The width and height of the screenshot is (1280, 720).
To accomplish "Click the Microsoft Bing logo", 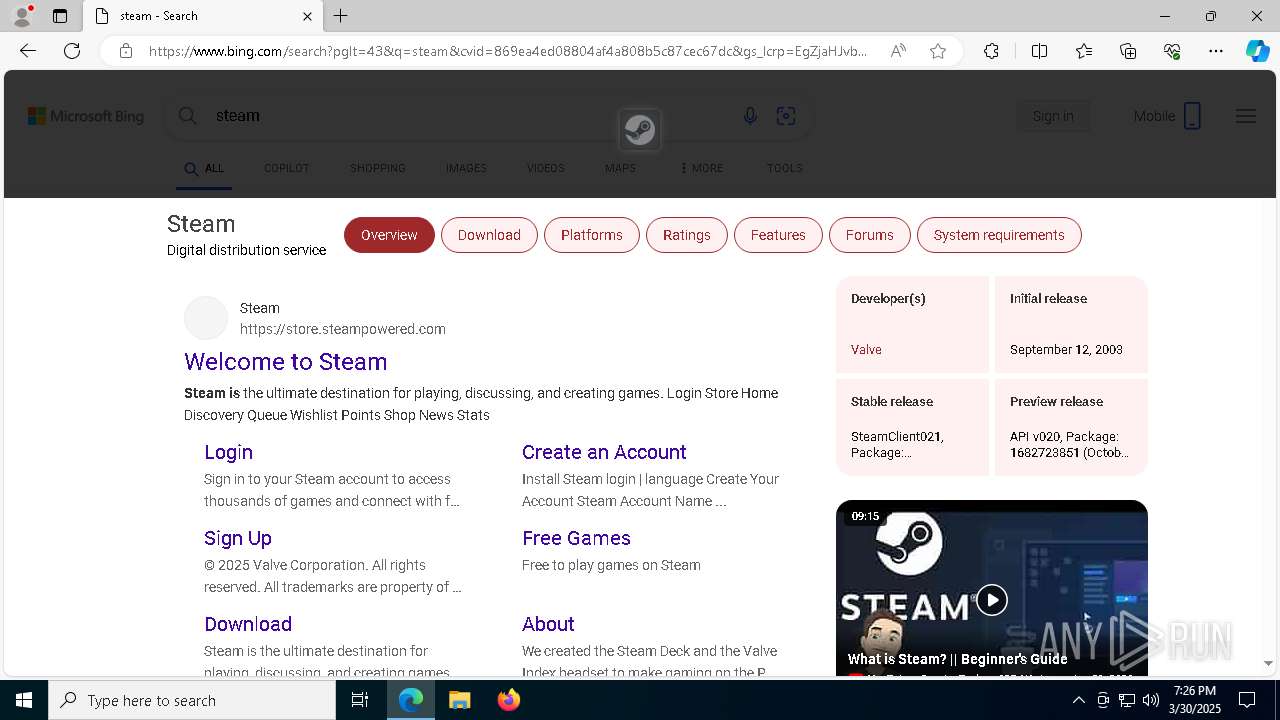I will tap(86, 116).
